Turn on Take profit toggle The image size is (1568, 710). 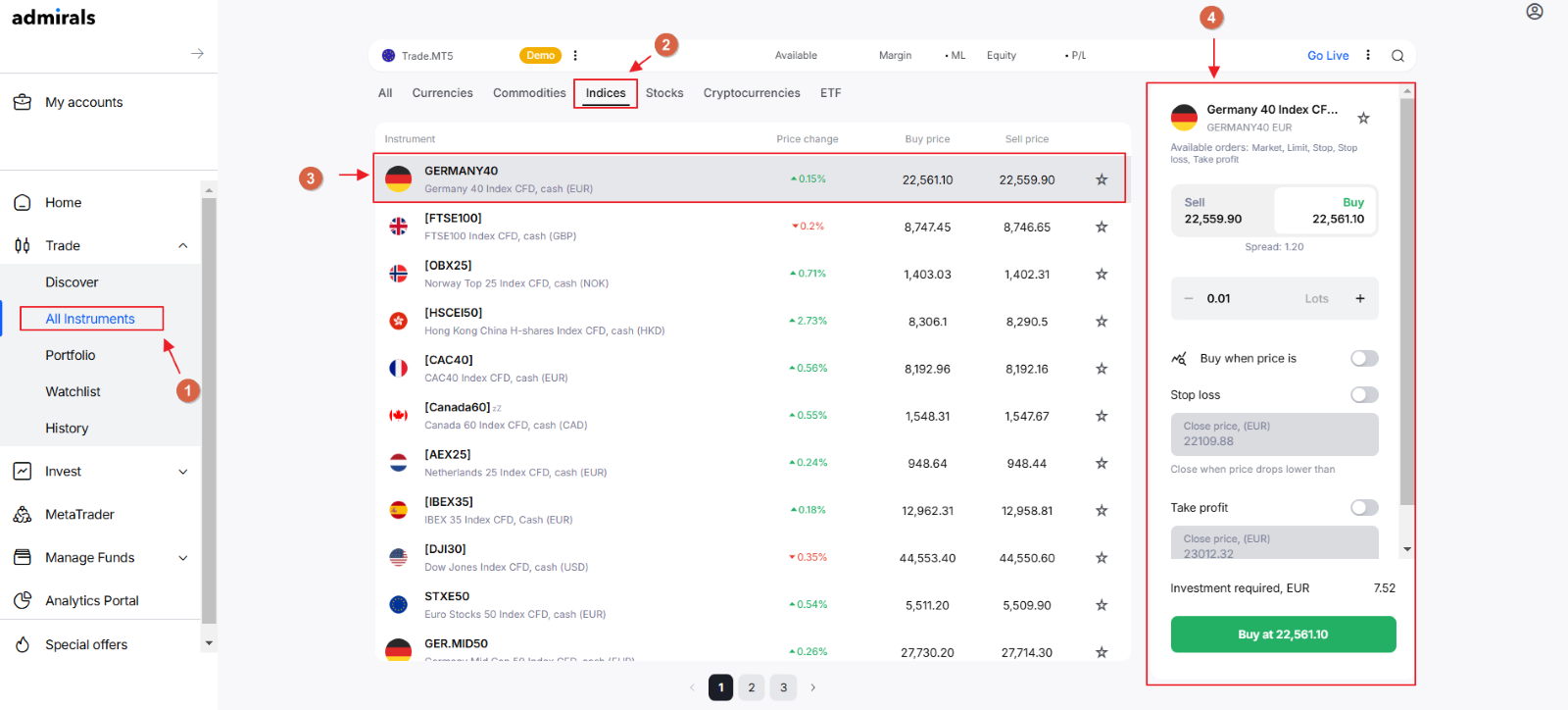pyautogui.click(x=1364, y=507)
